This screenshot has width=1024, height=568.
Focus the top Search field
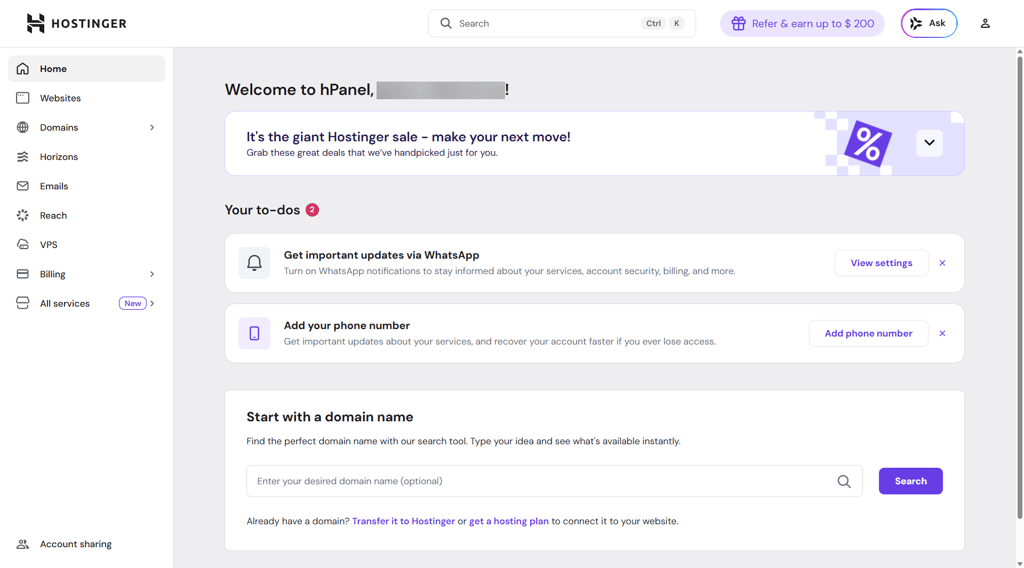click(562, 24)
